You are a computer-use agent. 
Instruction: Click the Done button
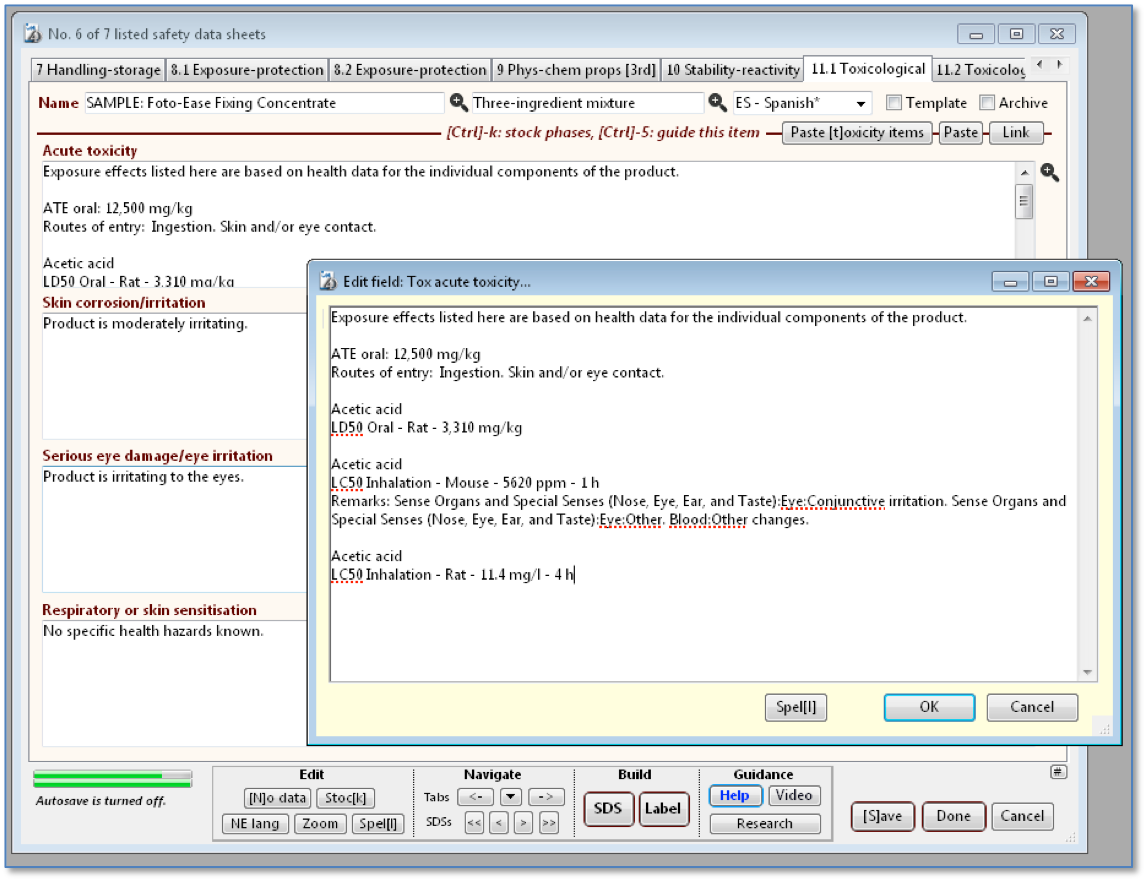click(x=954, y=817)
